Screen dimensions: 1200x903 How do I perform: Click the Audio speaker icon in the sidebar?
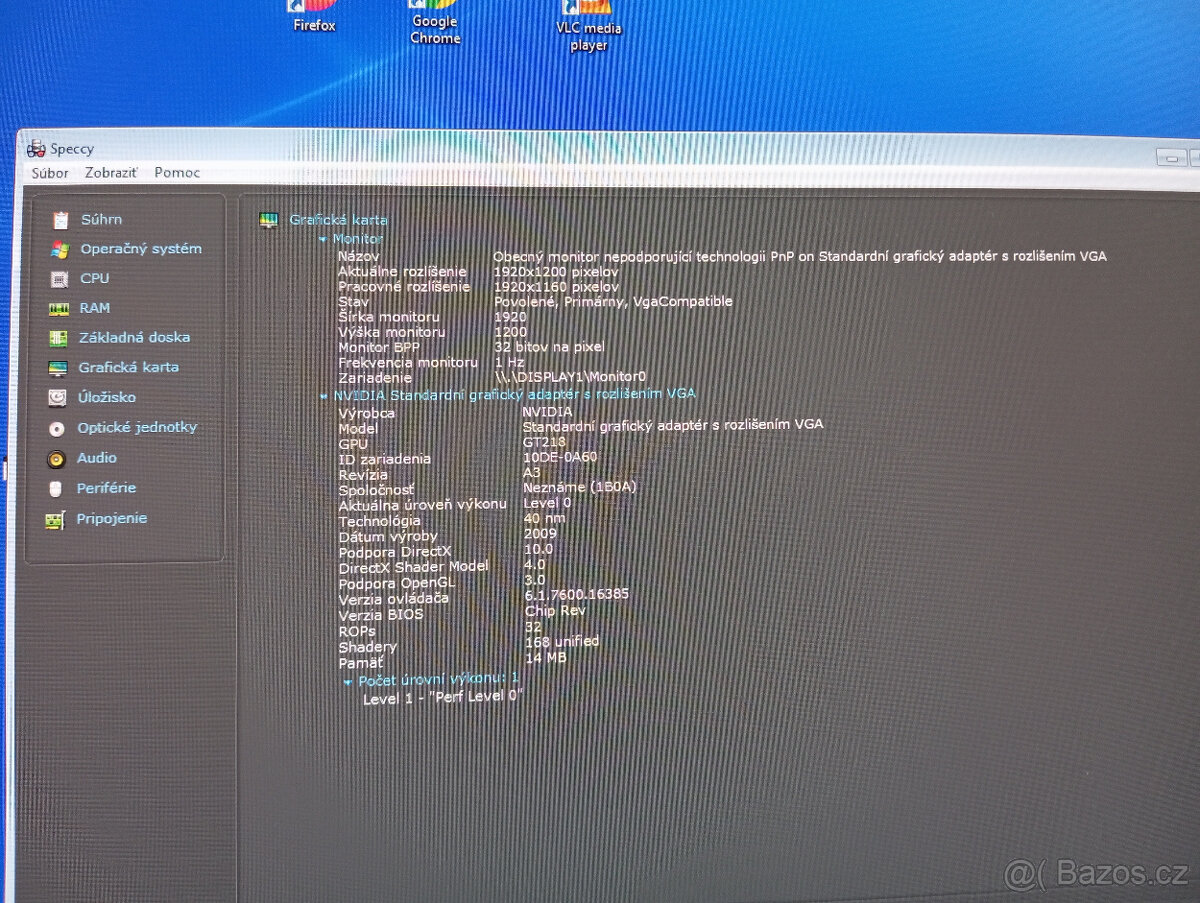coord(57,459)
